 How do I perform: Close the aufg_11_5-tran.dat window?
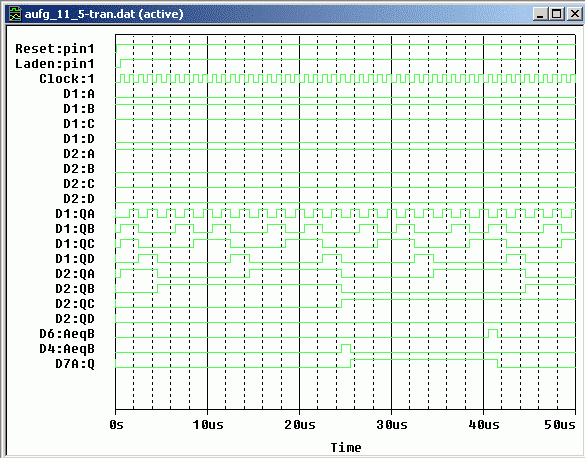[575, 14]
